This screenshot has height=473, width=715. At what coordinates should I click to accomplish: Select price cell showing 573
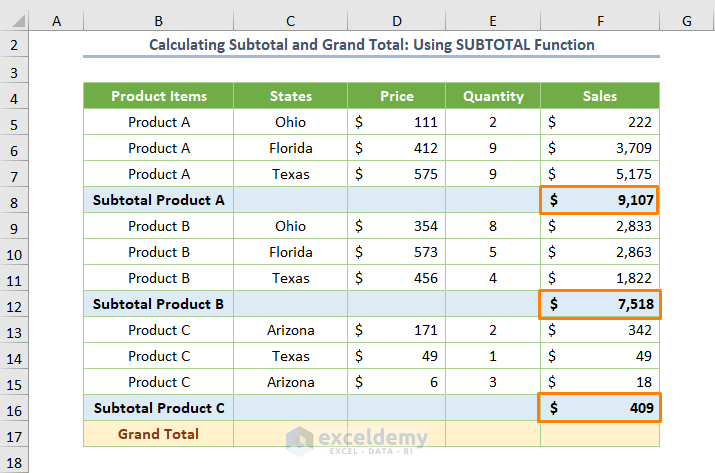(397, 252)
